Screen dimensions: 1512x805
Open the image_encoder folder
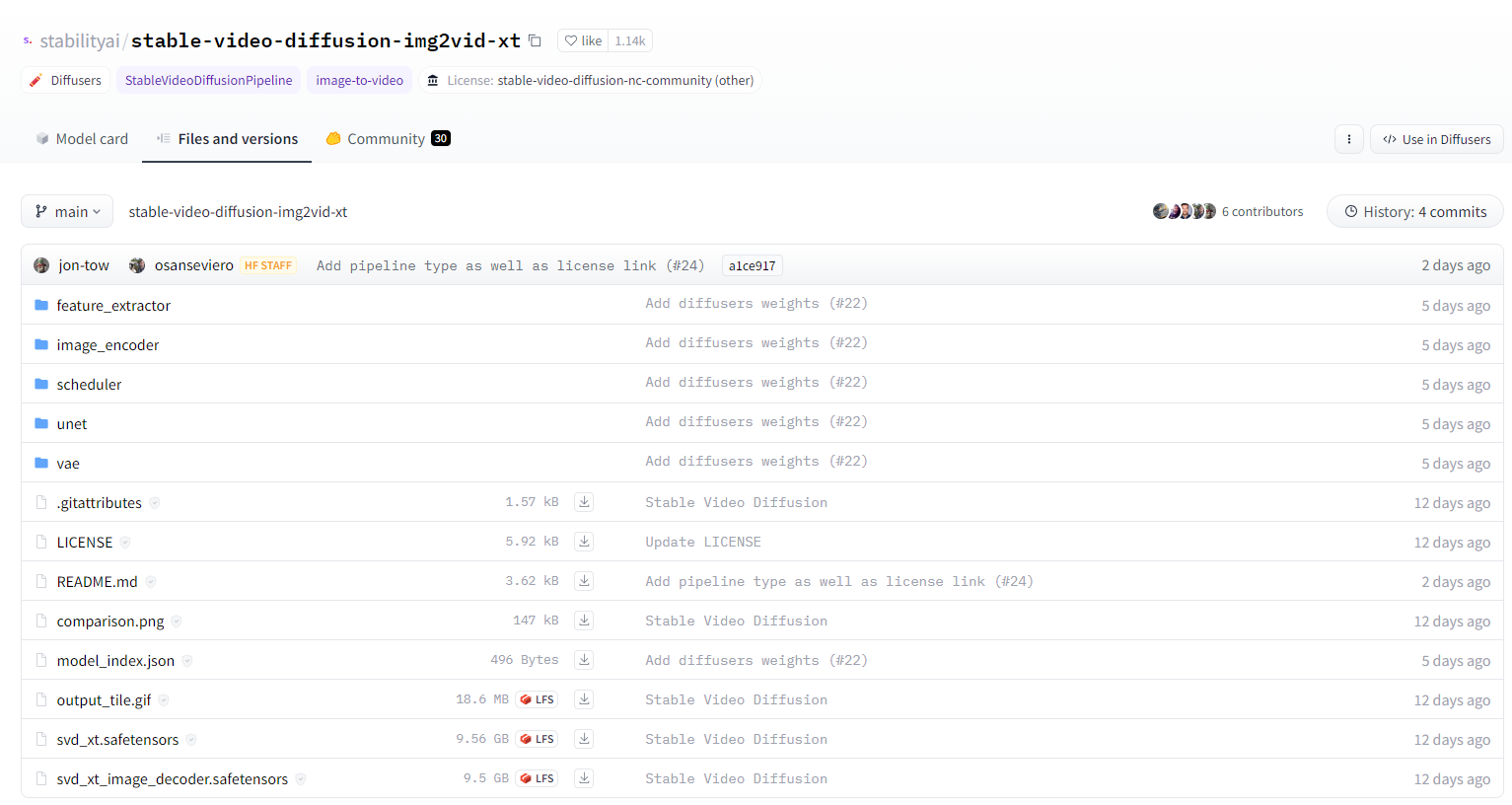108,345
